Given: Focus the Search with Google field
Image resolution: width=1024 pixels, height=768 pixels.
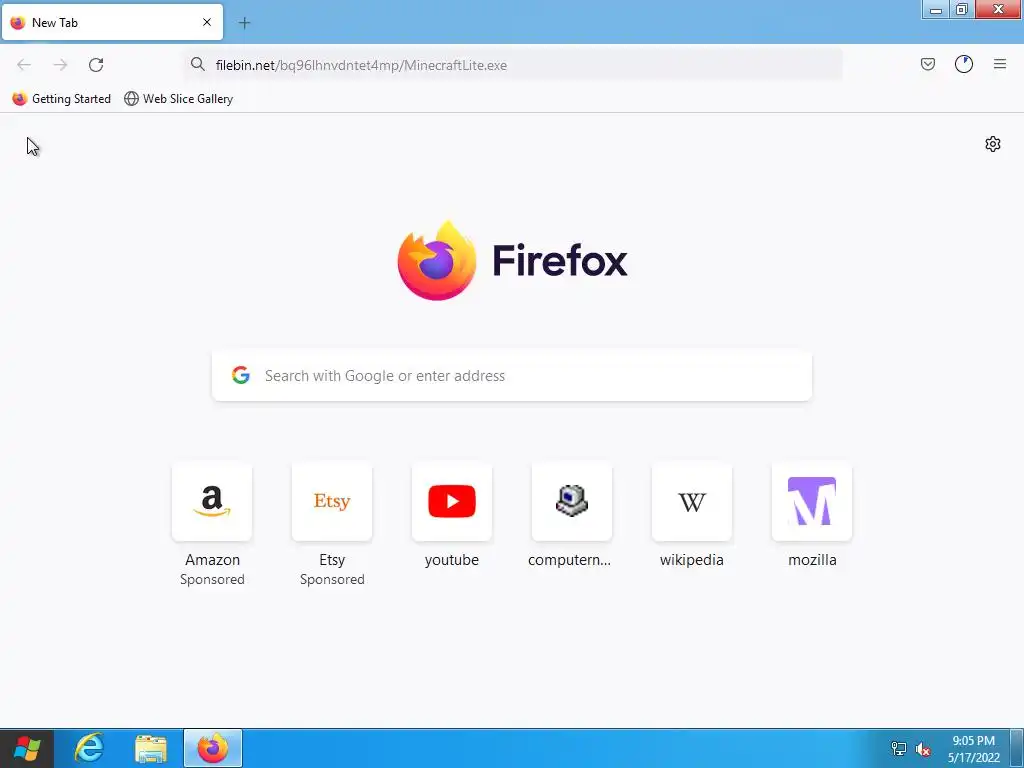Looking at the screenshot, I should pyautogui.click(x=512, y=376).
